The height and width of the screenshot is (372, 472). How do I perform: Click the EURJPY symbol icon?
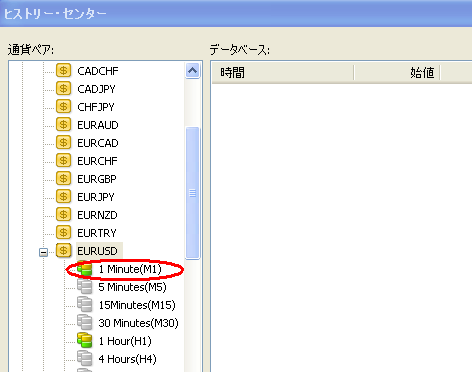(63, 197)
